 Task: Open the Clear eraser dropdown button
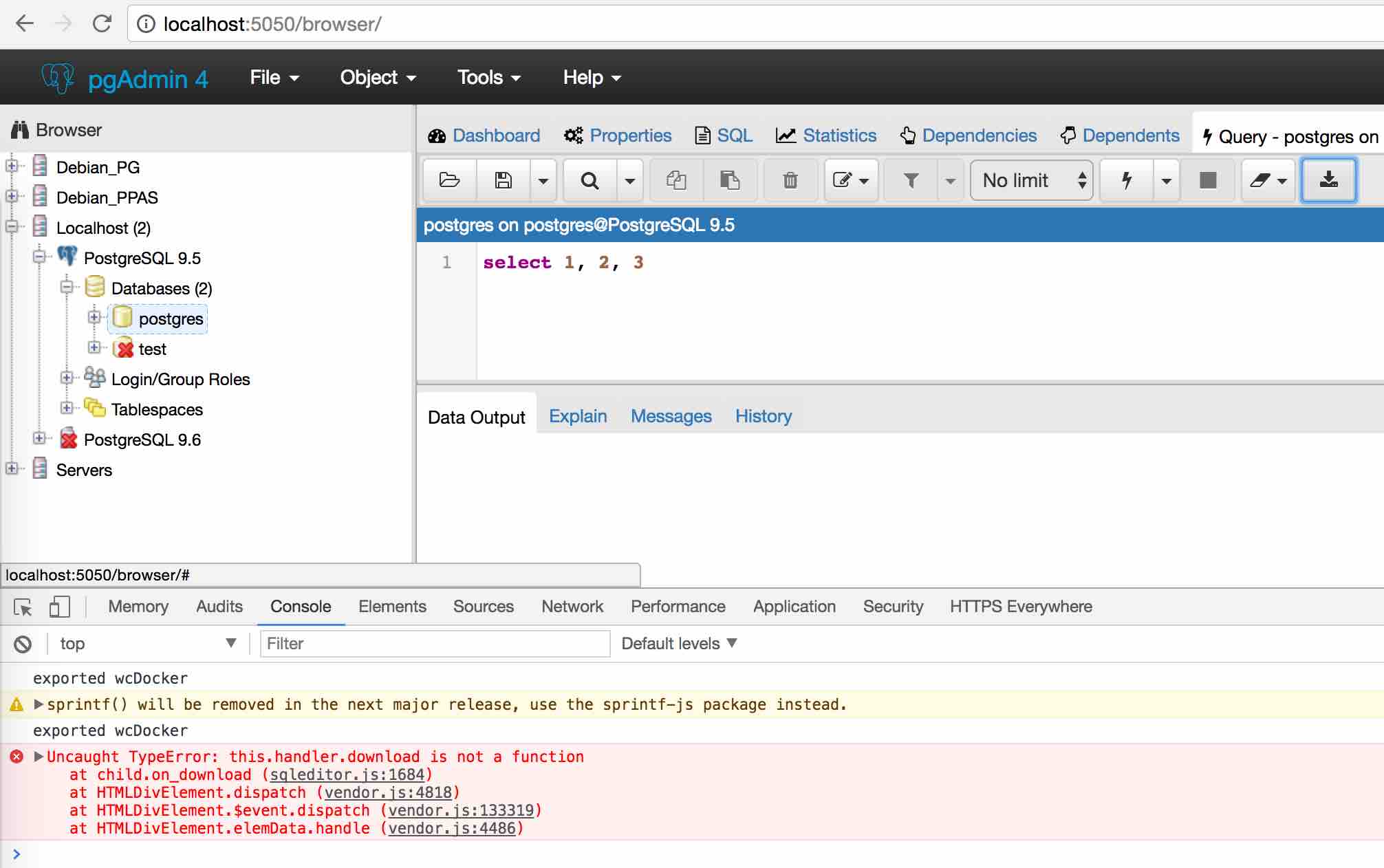tap(1268, 180)
